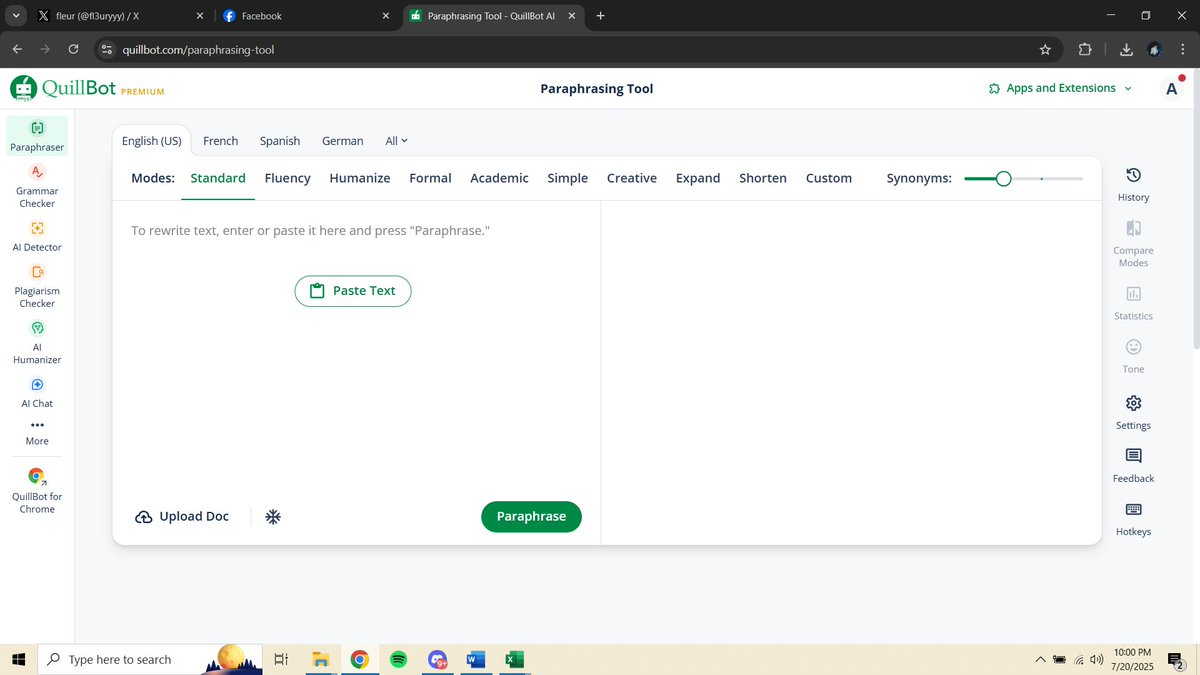1200x675 pixels.
Task: Open File Explorer from taskbar
Action: (320, 659)
